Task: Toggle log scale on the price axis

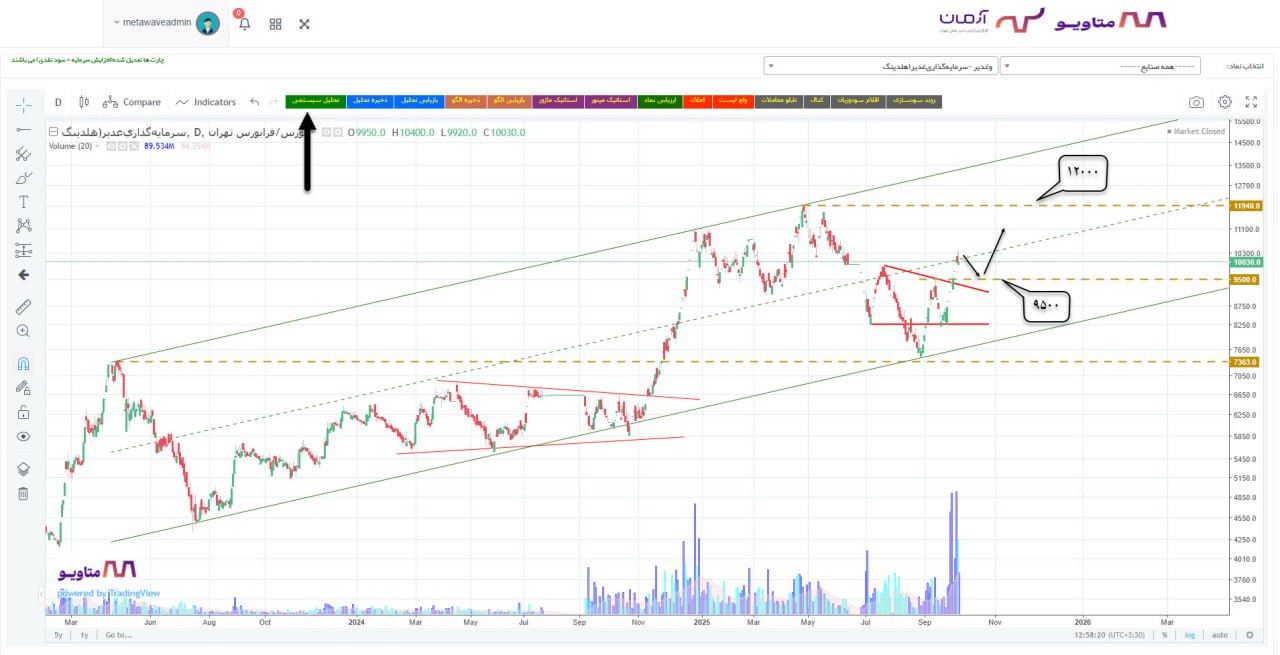Action: coord(1190,635)
